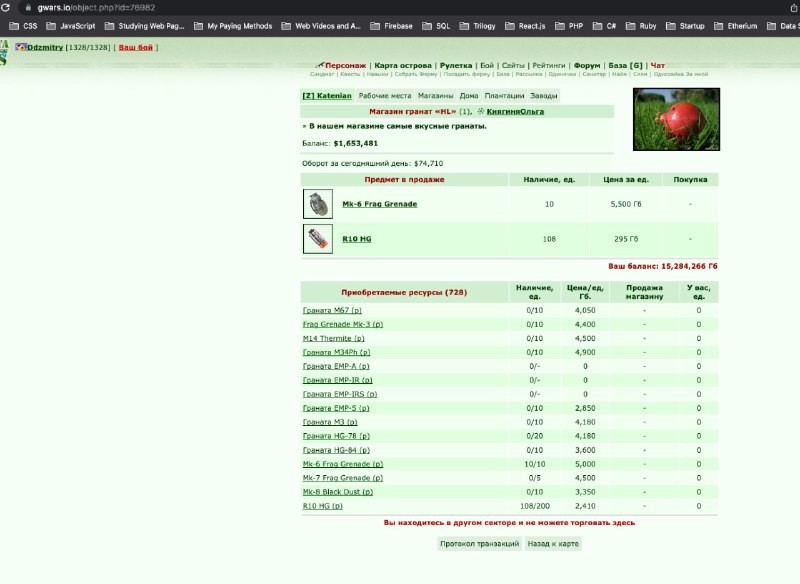Screen dimensions: 800x584
Task: Click the Протокол транзакций button
Action: pyautogui.click(x=480, y=544)
